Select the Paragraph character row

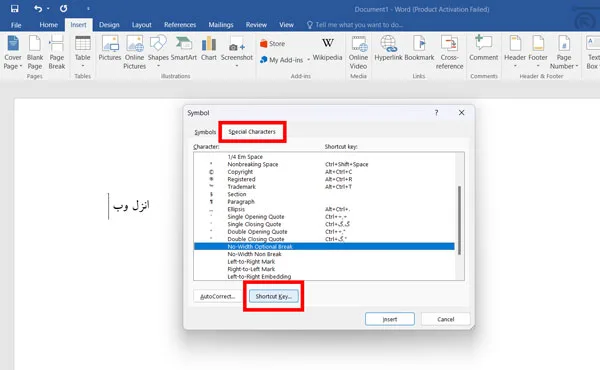tap(324, 202)
